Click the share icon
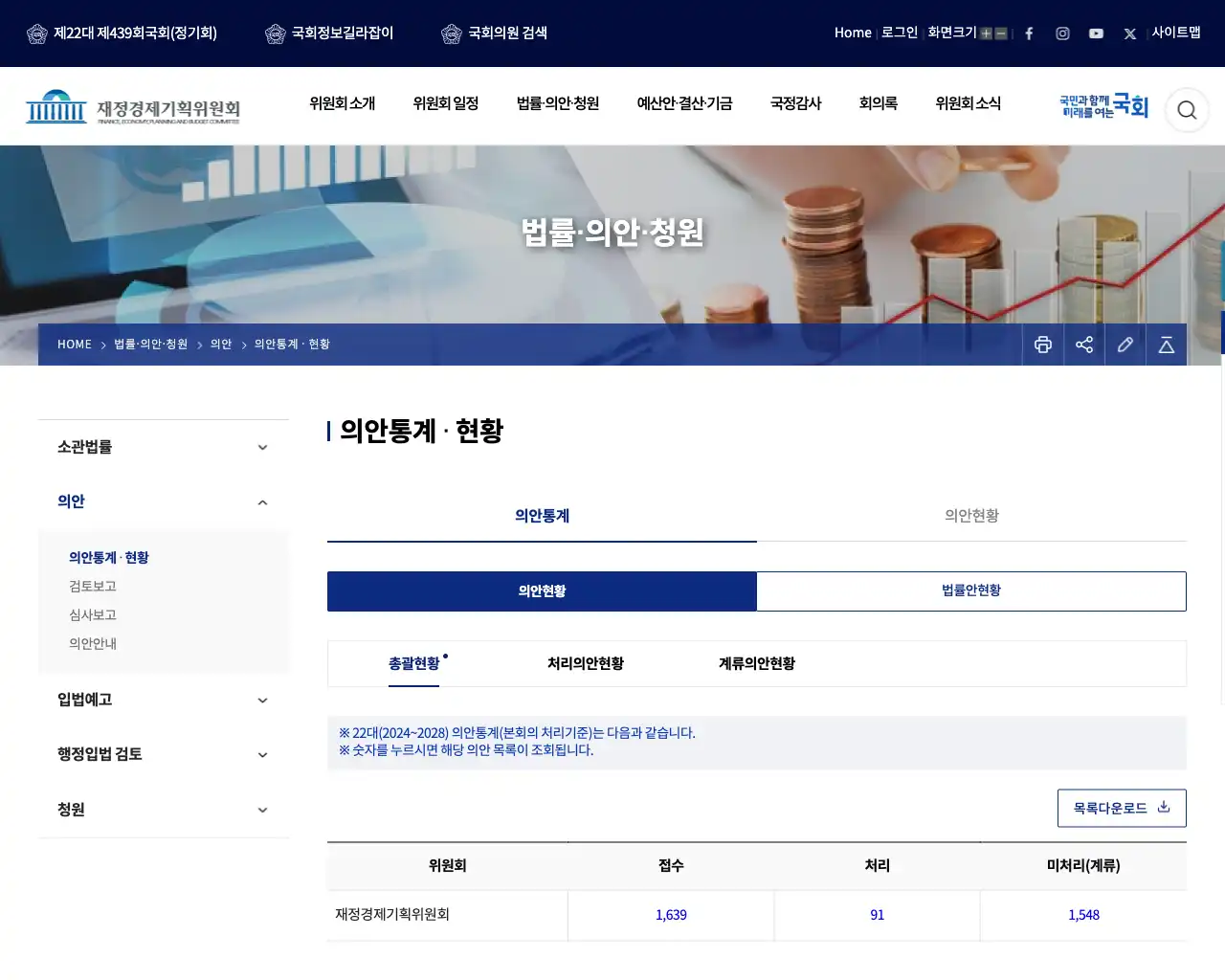Screen dimensions: 1225x980 [x=1084, y=345]
